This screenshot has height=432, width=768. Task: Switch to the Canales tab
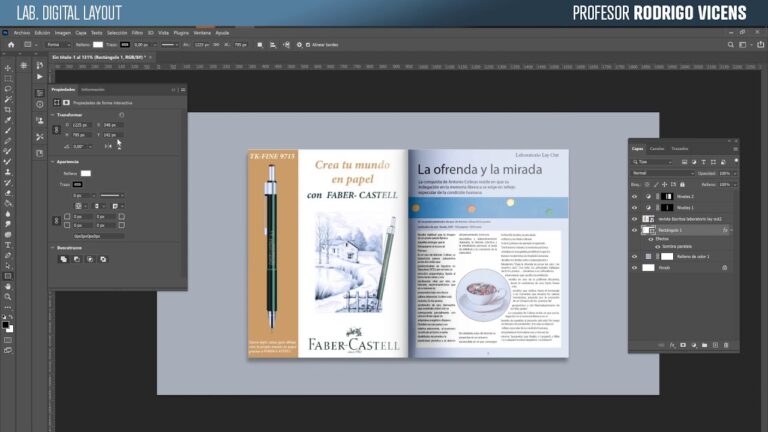tap(657, 149)
